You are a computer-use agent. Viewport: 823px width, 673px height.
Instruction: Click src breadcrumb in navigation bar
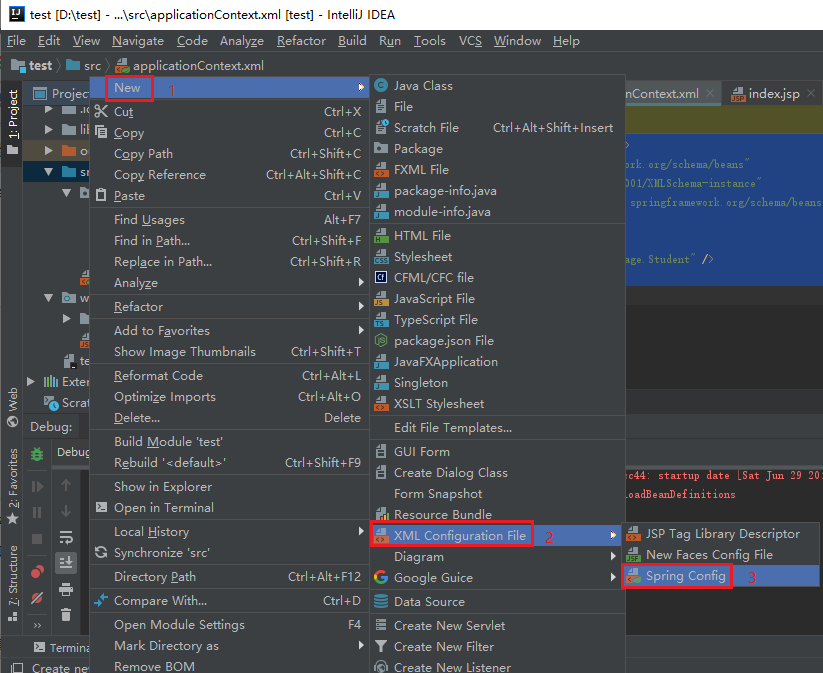click(x=83, y=66)
